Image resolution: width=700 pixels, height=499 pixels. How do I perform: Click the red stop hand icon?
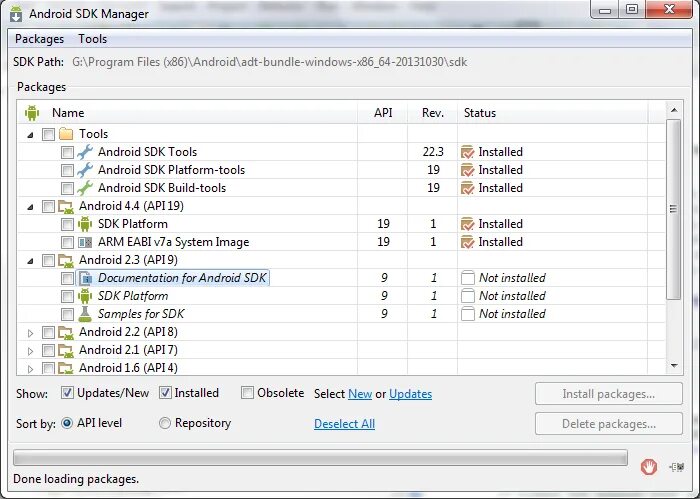(648, 467)
